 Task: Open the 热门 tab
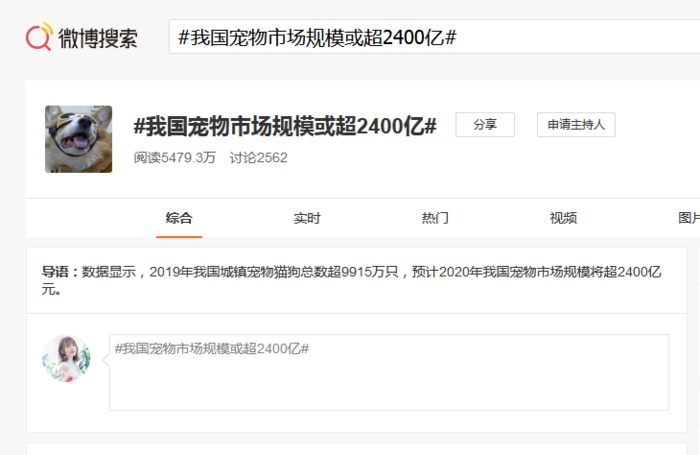tap(435, 218)
